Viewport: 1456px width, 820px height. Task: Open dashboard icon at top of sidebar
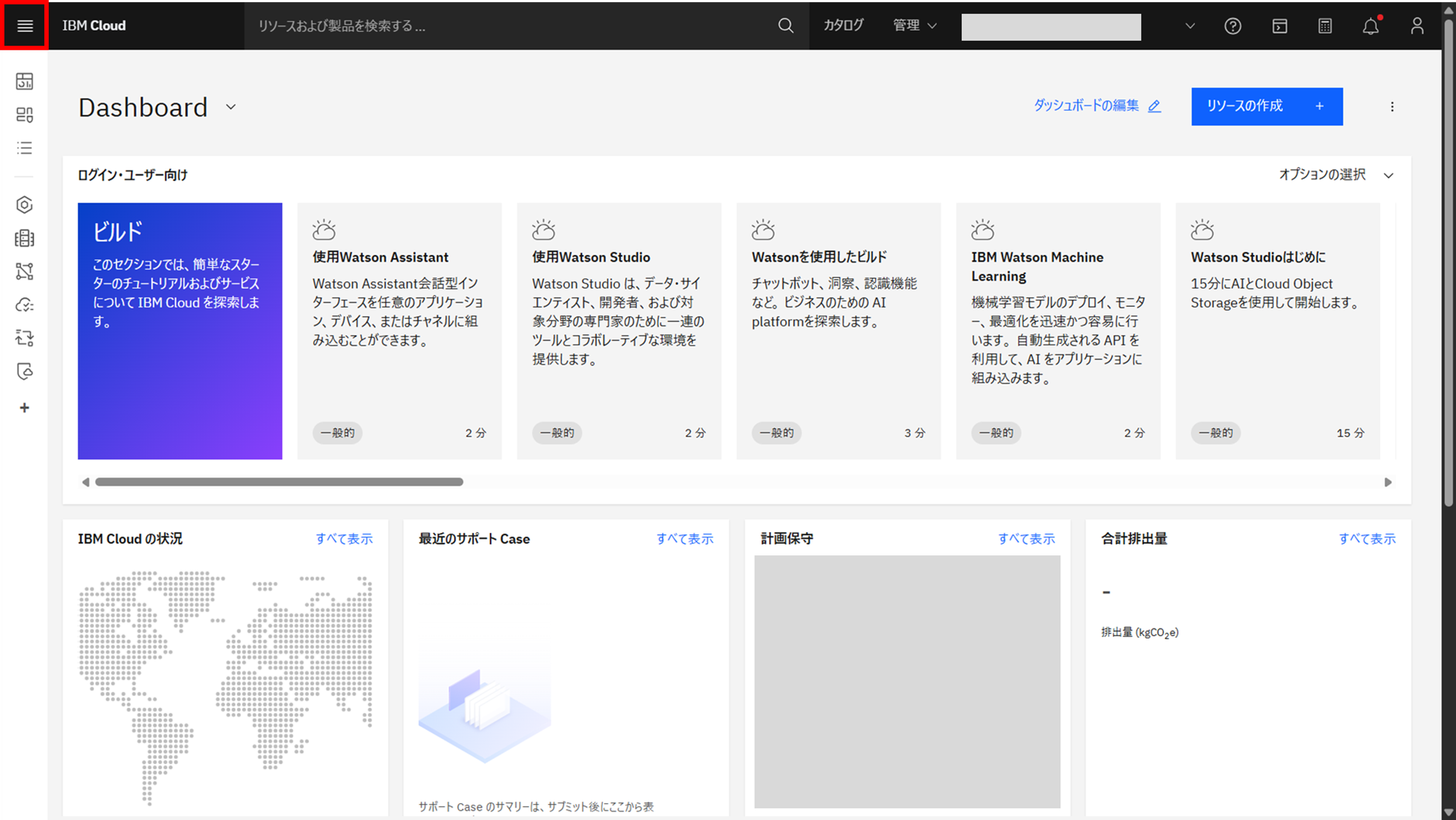click(x=25, y=81)
